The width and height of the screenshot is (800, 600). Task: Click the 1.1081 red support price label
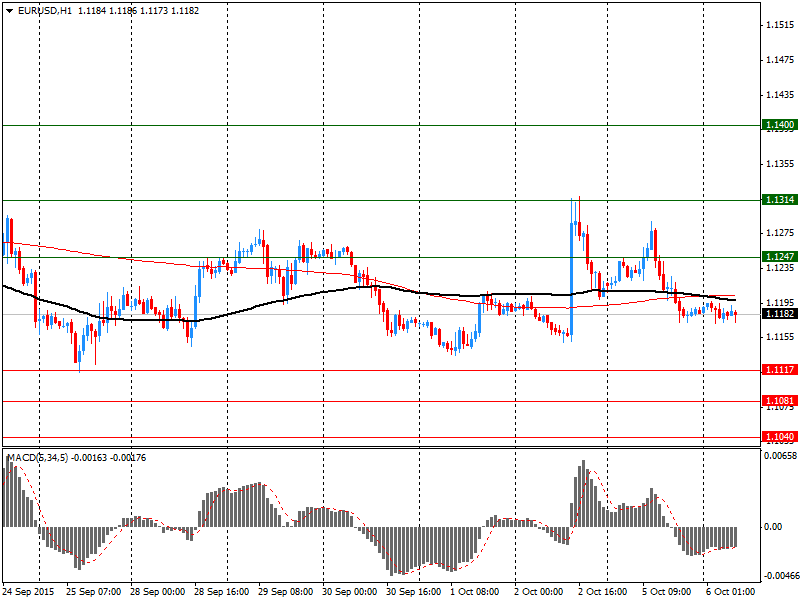[x=780, y=401]
